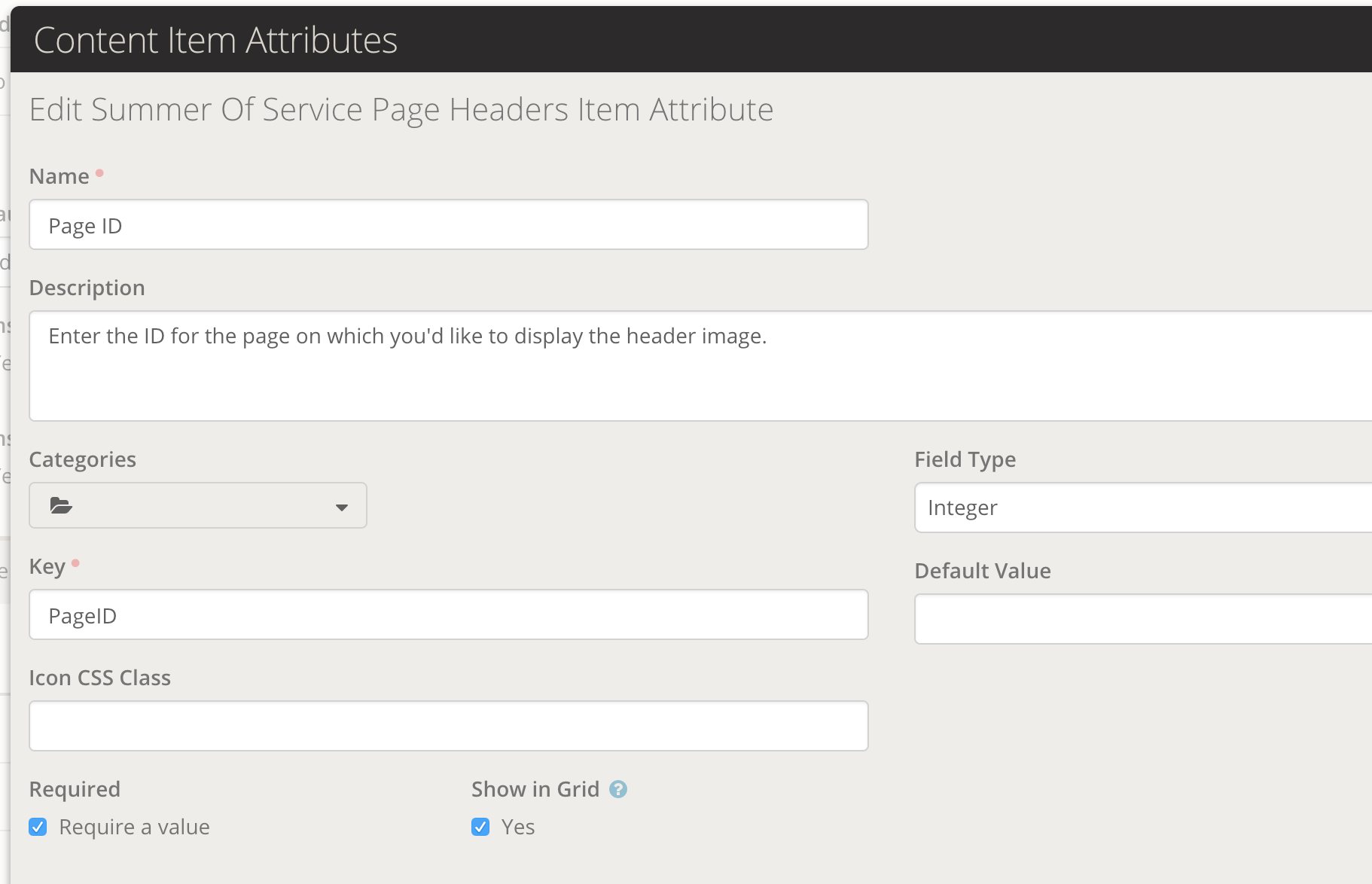The image size is (1372, 884).
Task: Click inside the Name field with Page ID
Action: (448, 225)
